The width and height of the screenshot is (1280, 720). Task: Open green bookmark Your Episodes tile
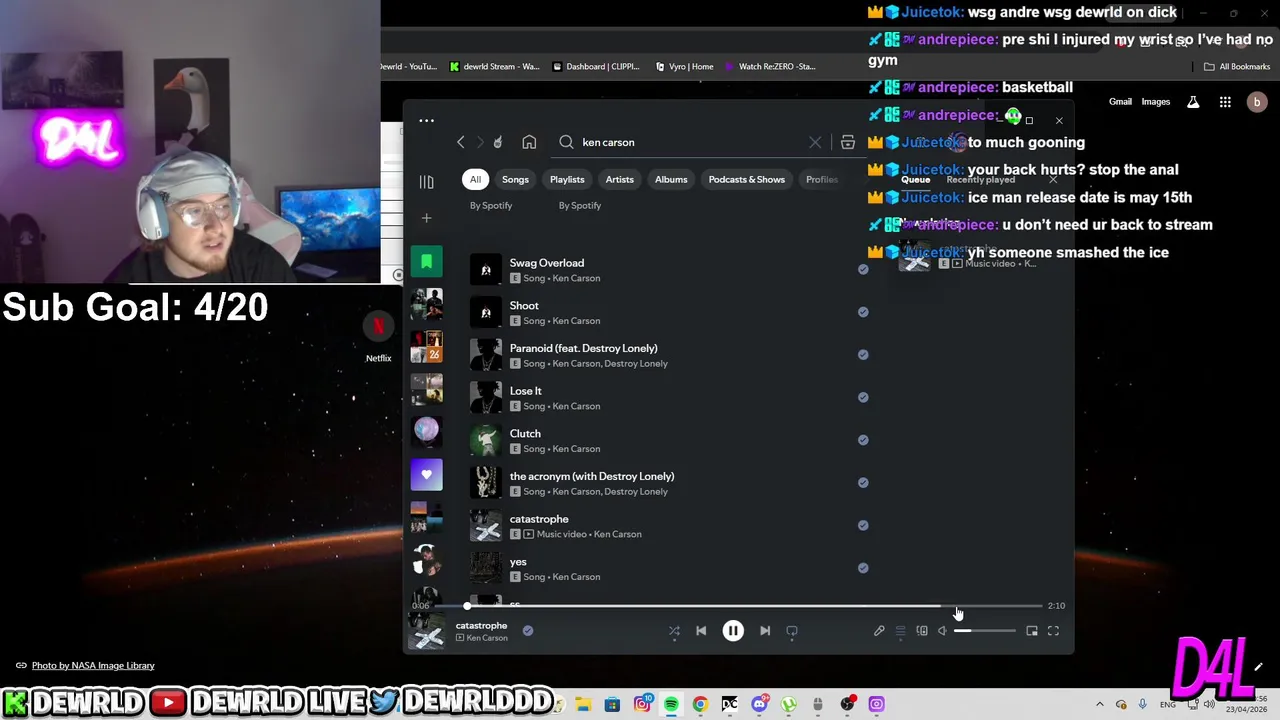(x=426, y=262)
